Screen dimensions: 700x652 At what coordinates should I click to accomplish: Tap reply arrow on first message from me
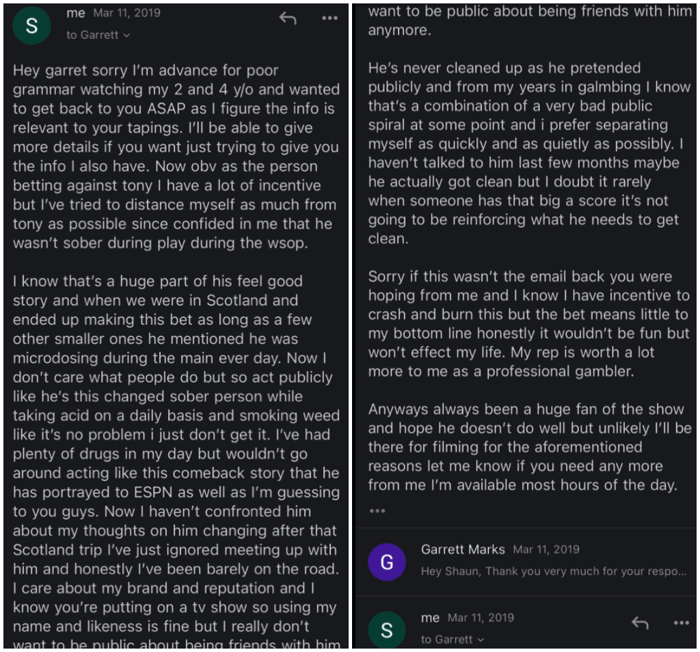coord(288,18)
